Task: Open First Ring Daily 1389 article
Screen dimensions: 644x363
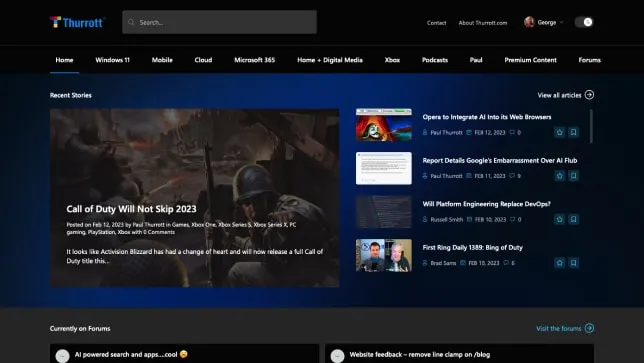Action: click(472, 248)
